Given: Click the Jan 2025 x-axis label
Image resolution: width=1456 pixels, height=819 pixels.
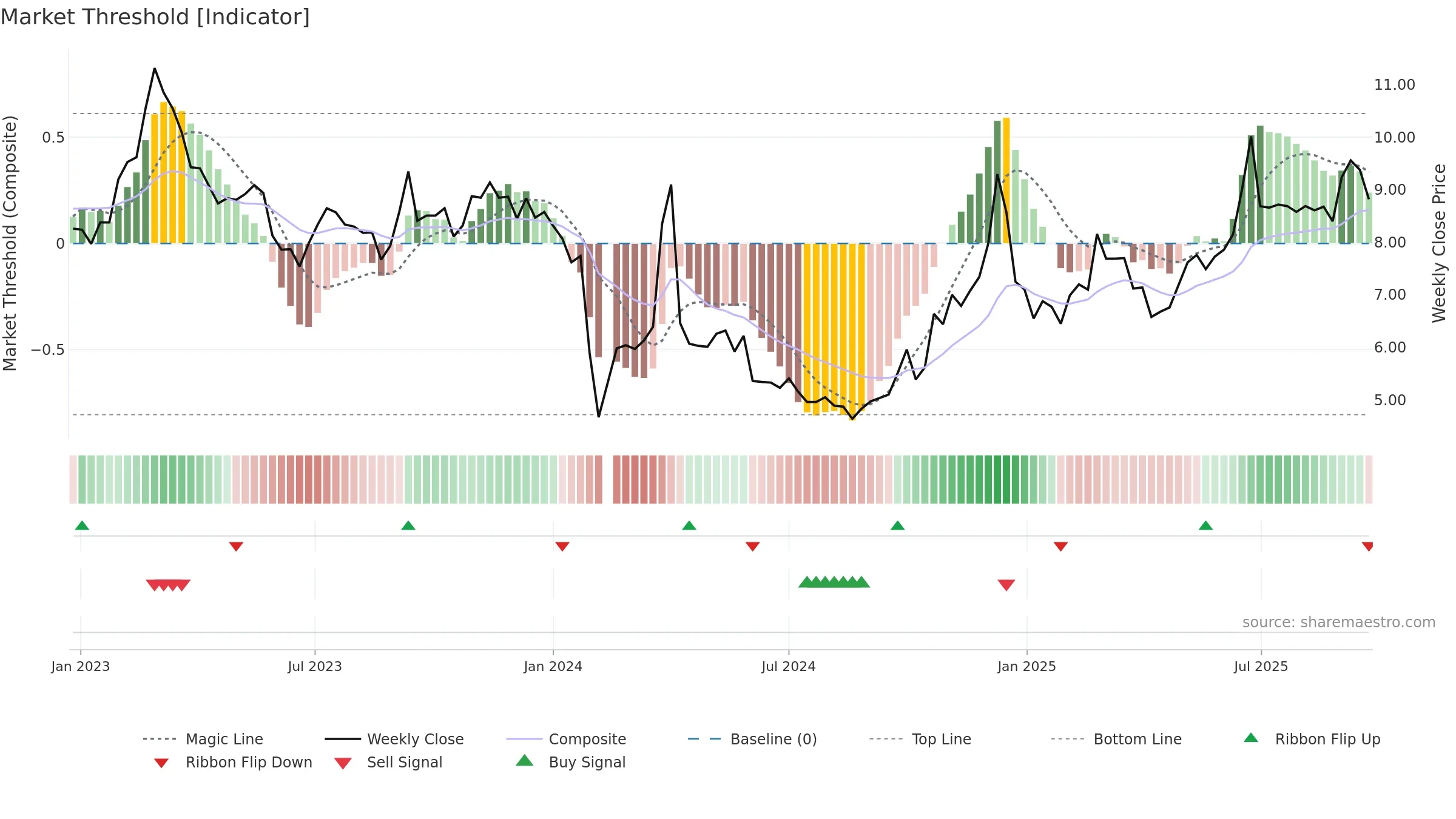Looking at the screenshot, I should point(1027,666).
